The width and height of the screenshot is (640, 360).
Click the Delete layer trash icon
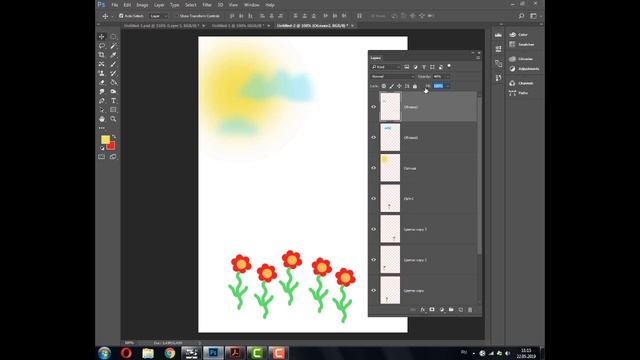click(x=470, y=310)
